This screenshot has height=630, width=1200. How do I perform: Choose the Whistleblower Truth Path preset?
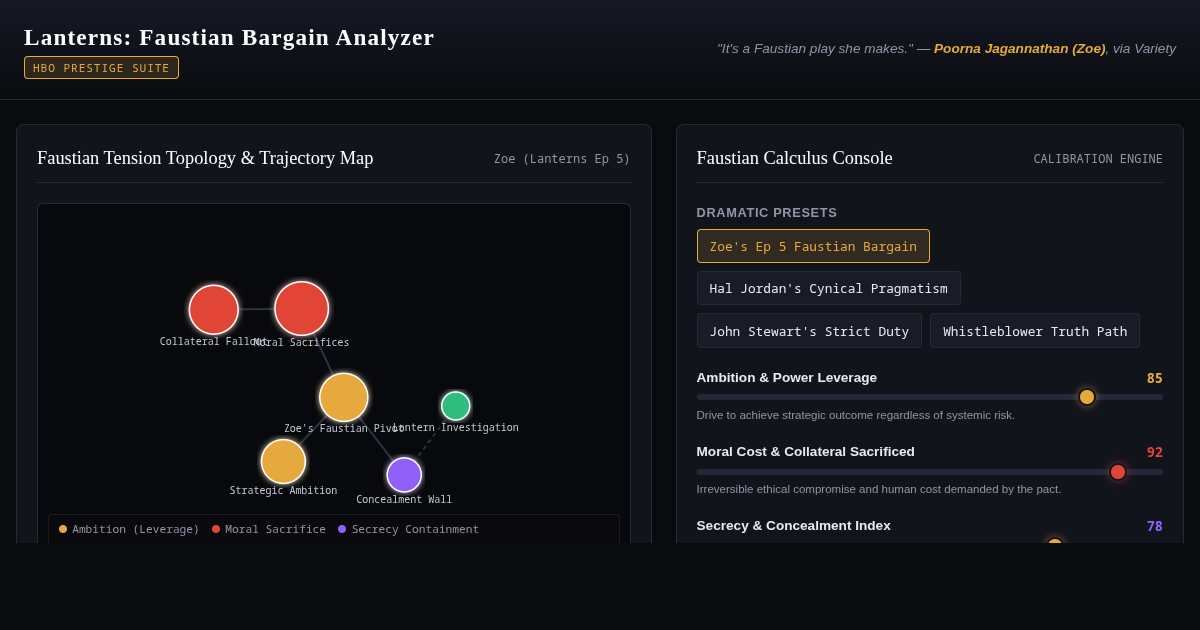tap(1035, 331)
